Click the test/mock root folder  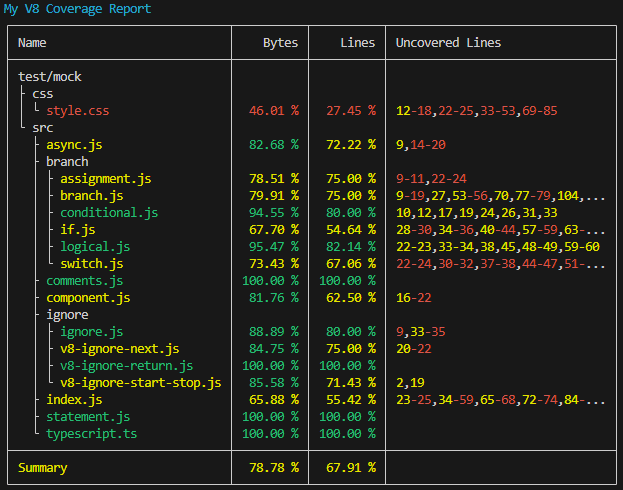pyautogui.click(x=50, y=77)
